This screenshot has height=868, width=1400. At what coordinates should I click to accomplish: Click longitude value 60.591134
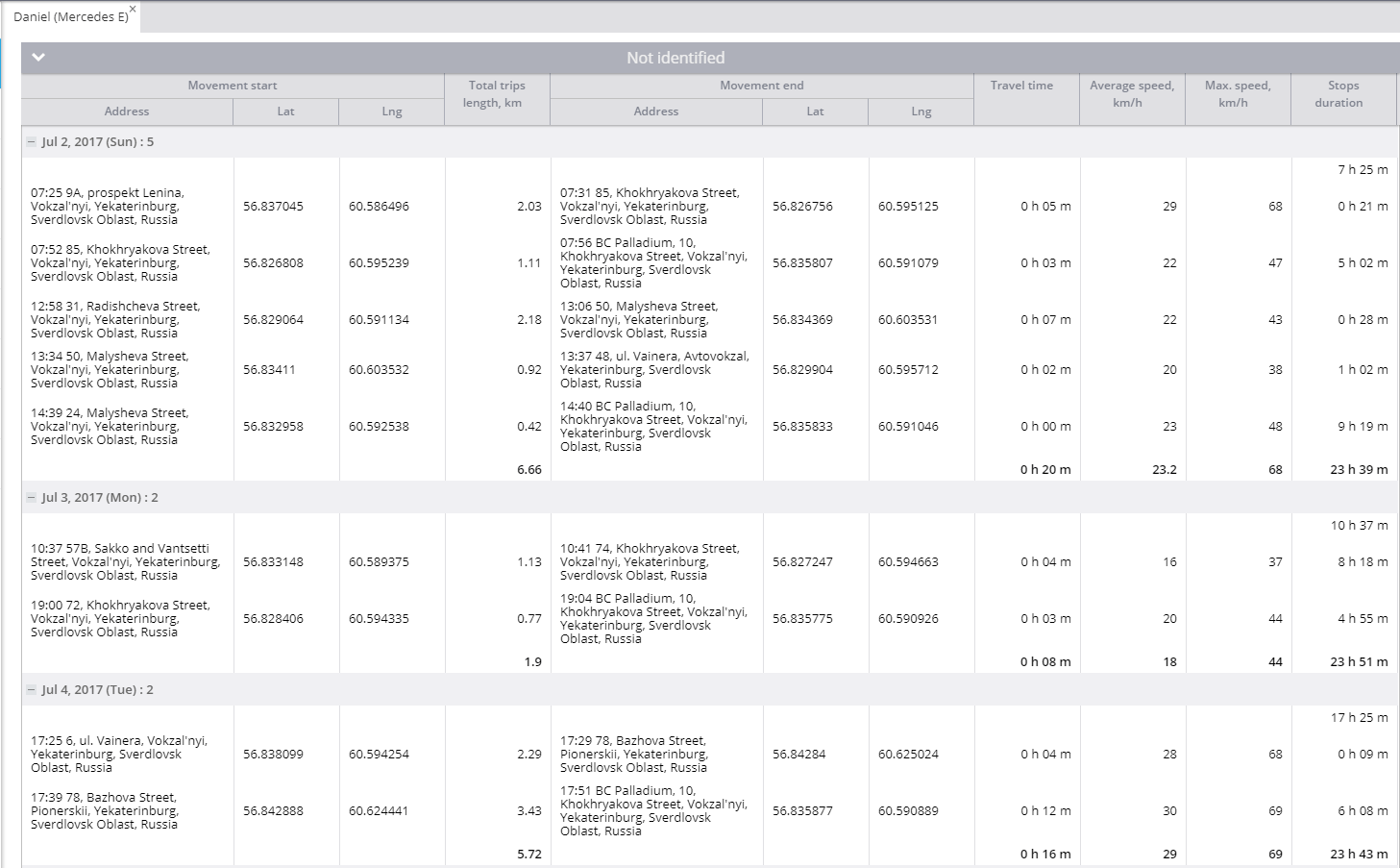point(379,320)
